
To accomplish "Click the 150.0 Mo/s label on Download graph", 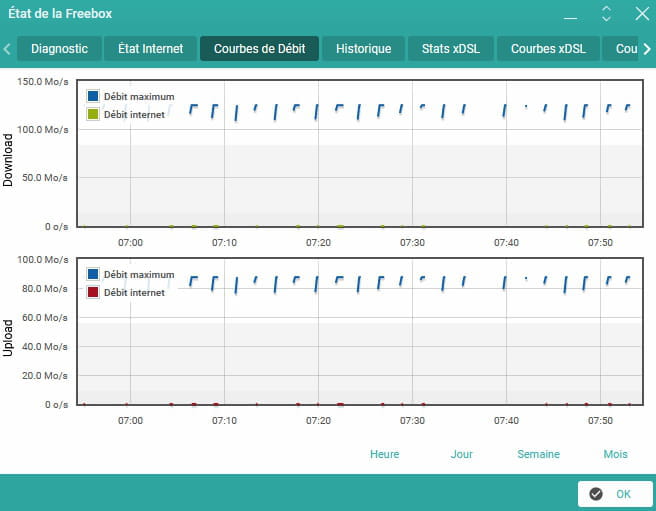I will (x=43, y=82).
